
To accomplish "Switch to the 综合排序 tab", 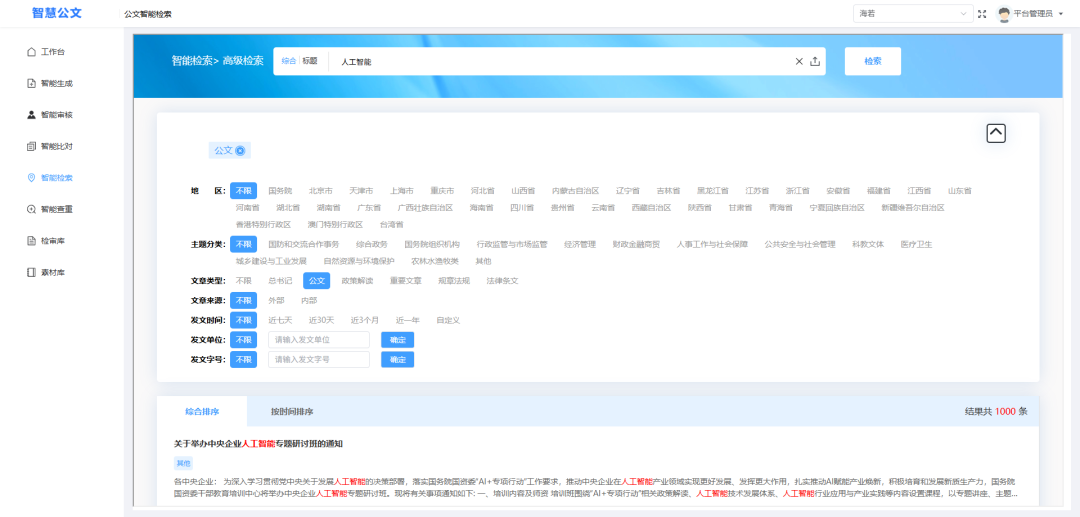I will tap(202, 411).
